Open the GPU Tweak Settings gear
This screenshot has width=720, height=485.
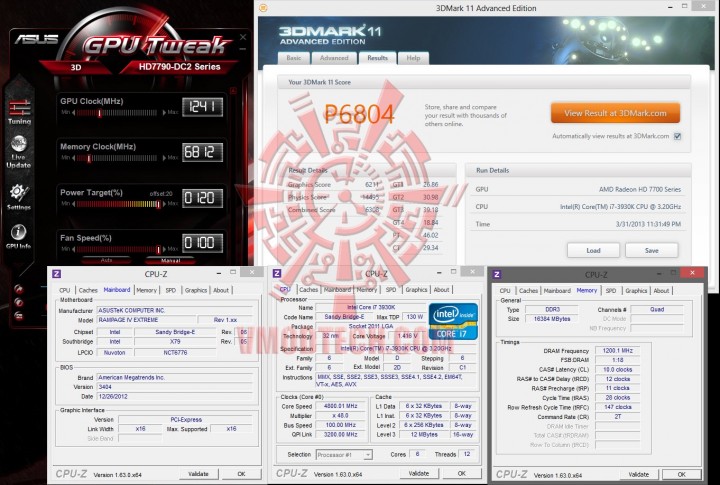[x=19, y=197]
